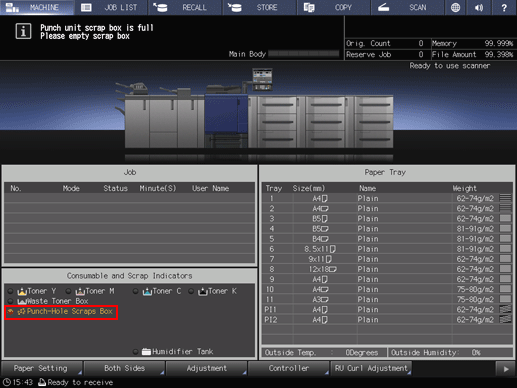
Task: Select tray 11 row A3 Plain
Action: pyautogui.click(x=387, y=299)
